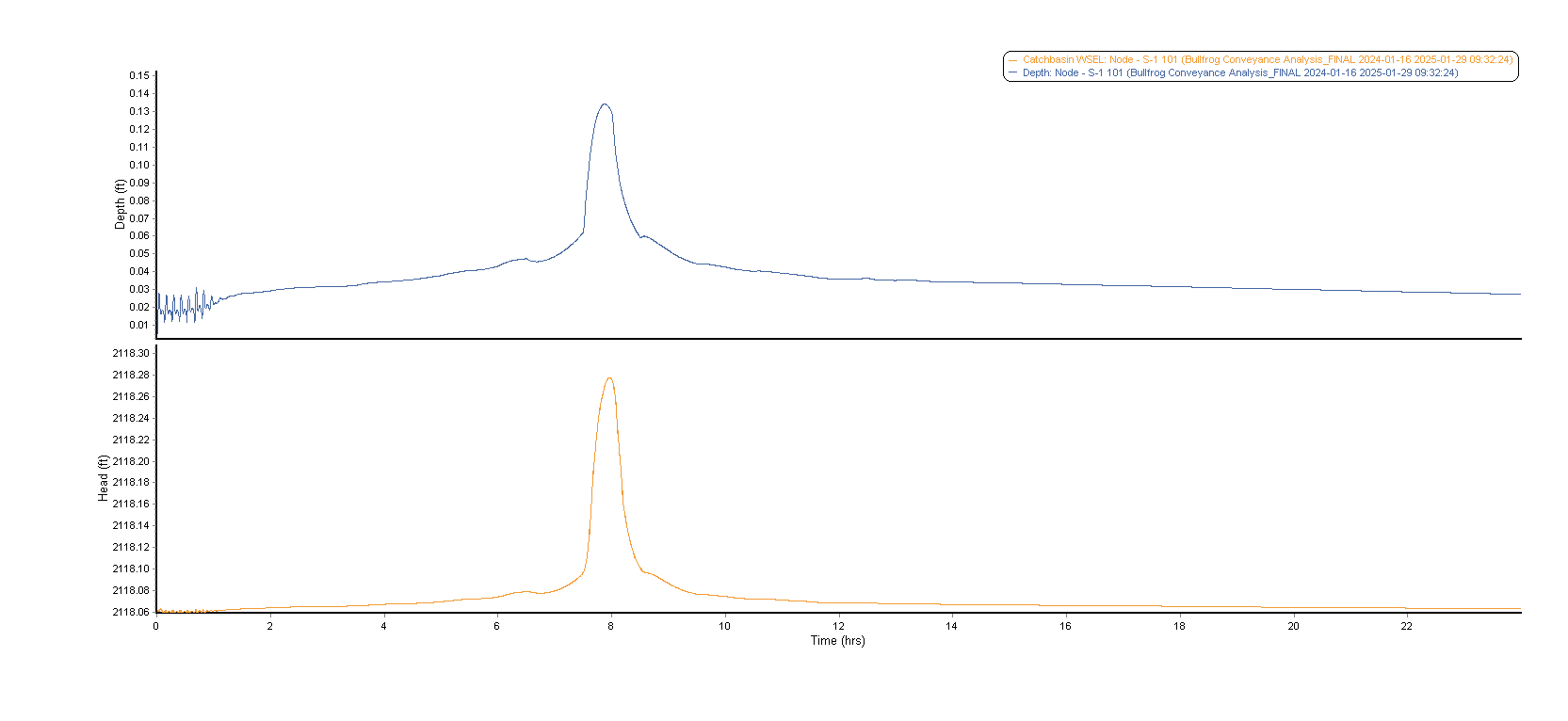1568x721 pixels.
Task: Click the 2118.12 head axis tick label
Action: tap(131, 547)
